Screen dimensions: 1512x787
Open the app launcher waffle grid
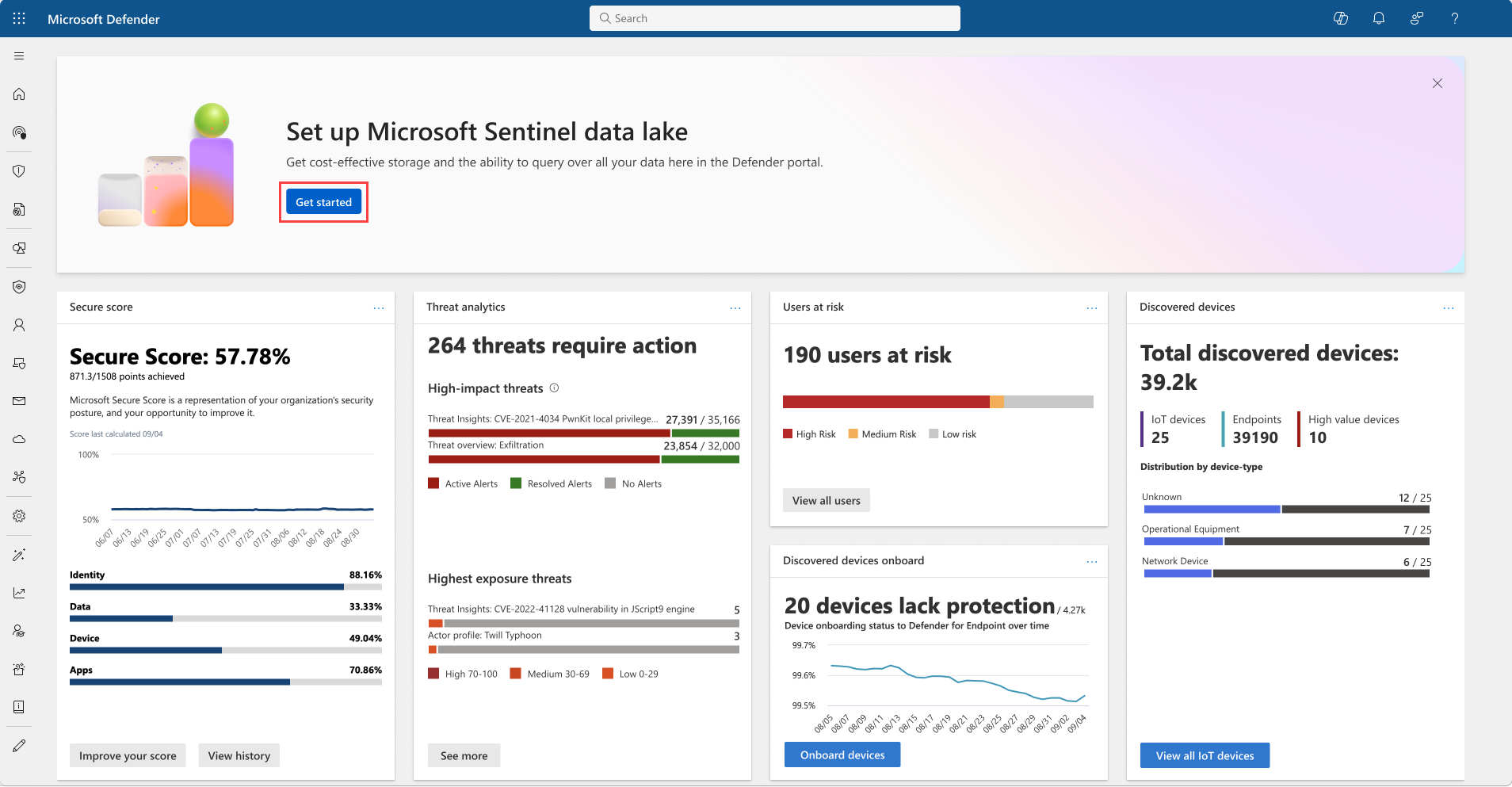click(x=19, y=18)
